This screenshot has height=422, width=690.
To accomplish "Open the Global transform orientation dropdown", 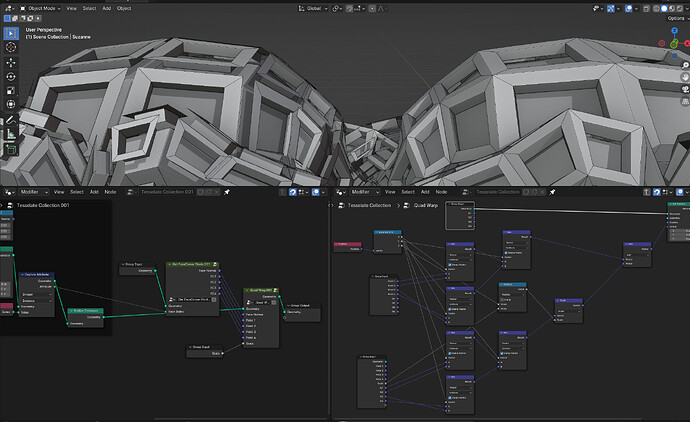I will click(x=313, y=8).
